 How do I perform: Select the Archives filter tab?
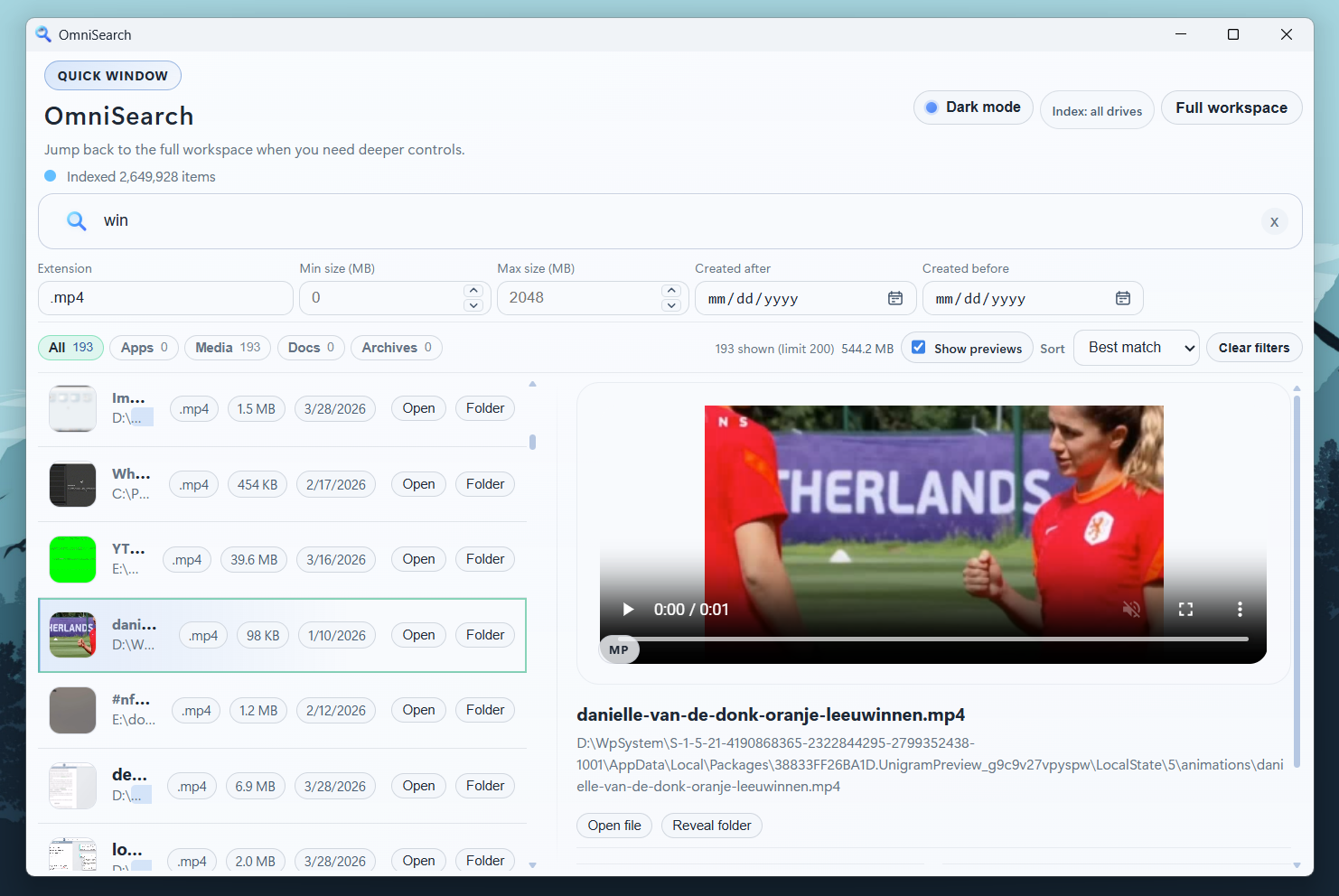click(397, 348)
